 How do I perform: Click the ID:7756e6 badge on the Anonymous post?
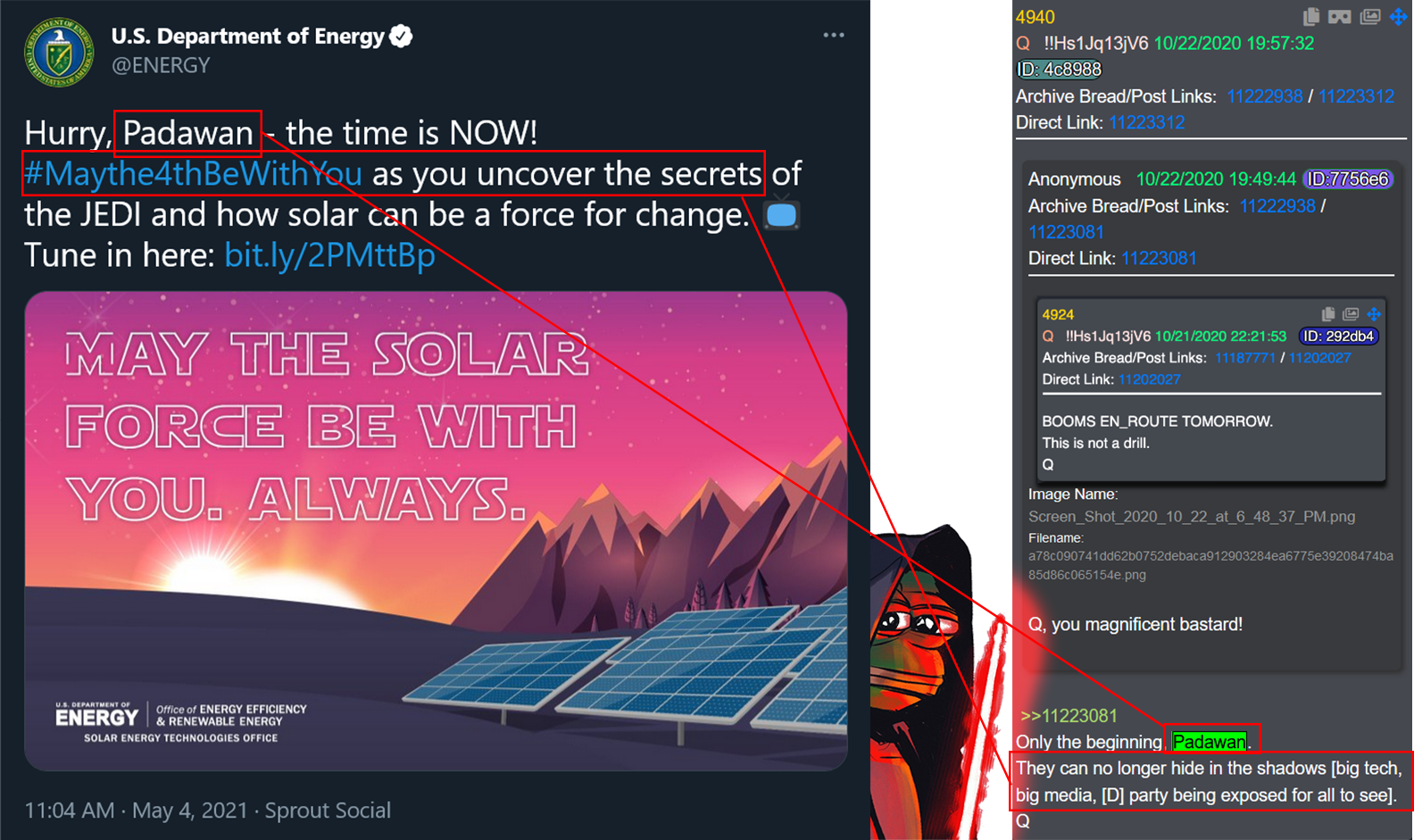click(1348, 179)
